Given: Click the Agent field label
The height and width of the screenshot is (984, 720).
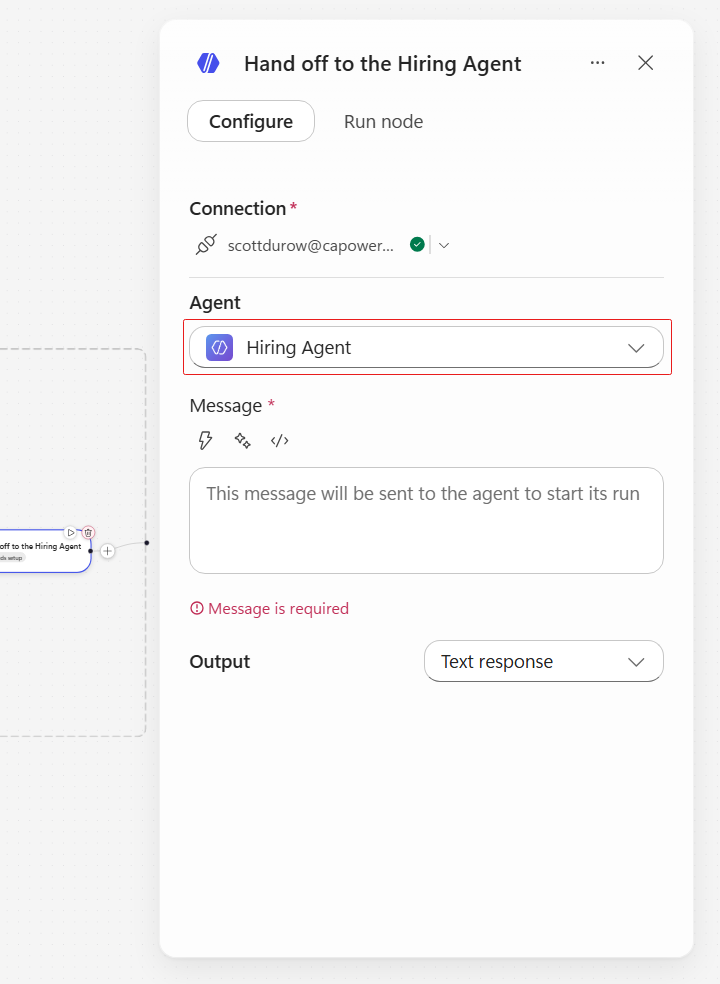Looking at the screenshot, I should (x=215, y=302).
